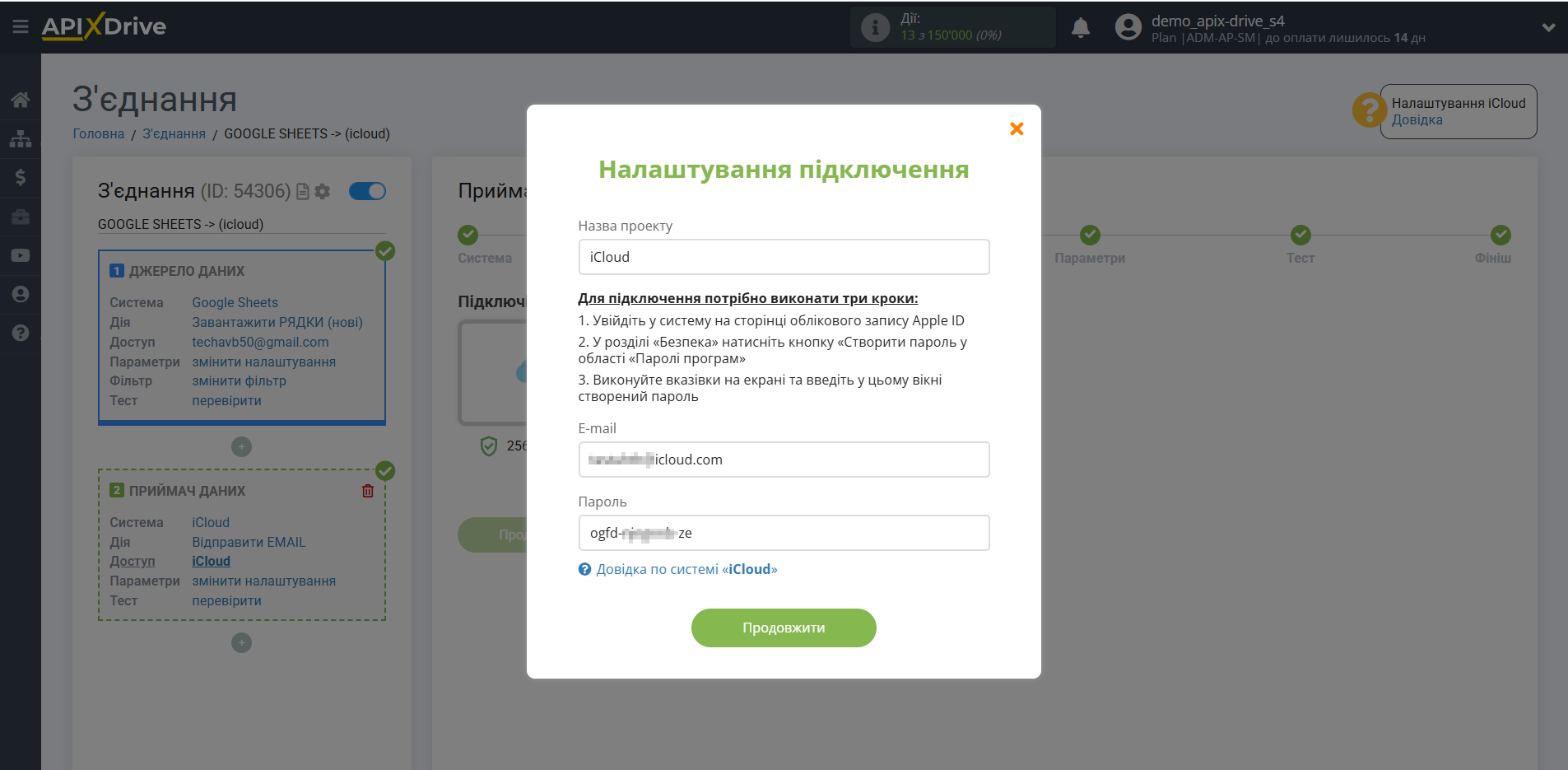Click the ДЖЕРЕЛО ДАНИХ block header
1568x770 pixels.
(187, 271)
